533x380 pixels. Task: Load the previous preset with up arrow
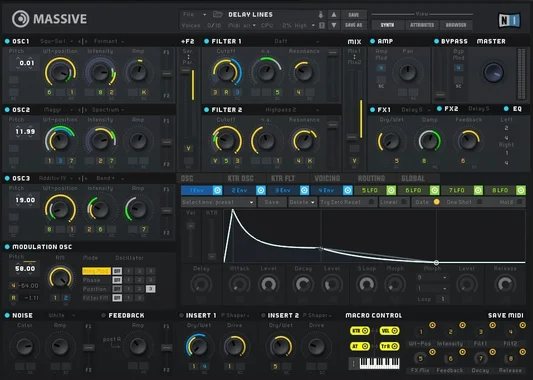click(334, 15)
